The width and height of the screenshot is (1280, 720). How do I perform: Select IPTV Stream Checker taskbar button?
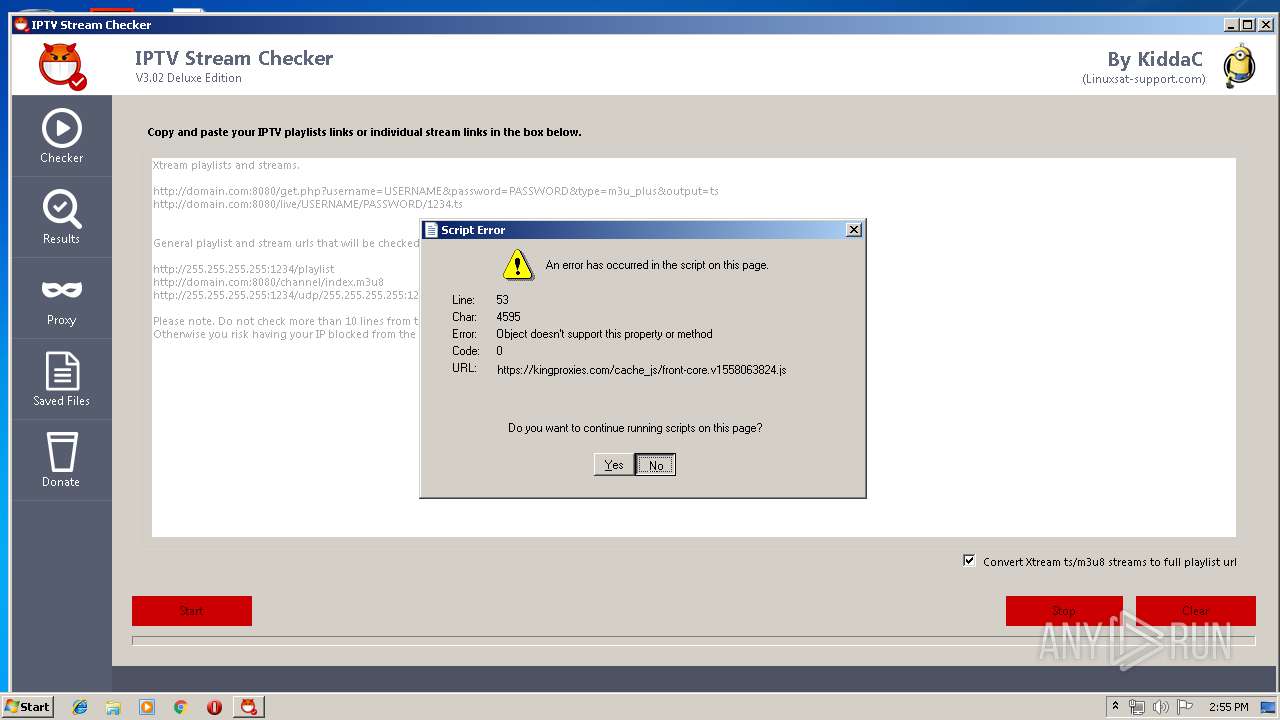tap(249, 707)
